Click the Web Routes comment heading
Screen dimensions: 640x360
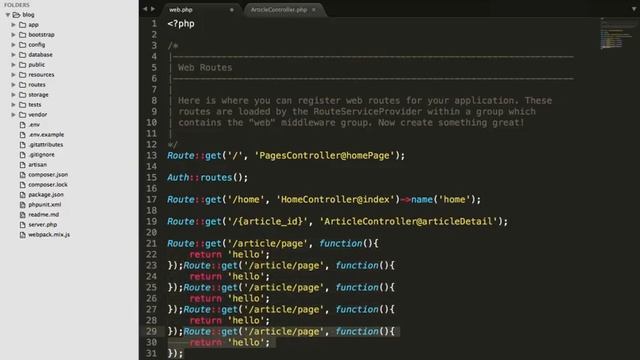coord(205,68)
